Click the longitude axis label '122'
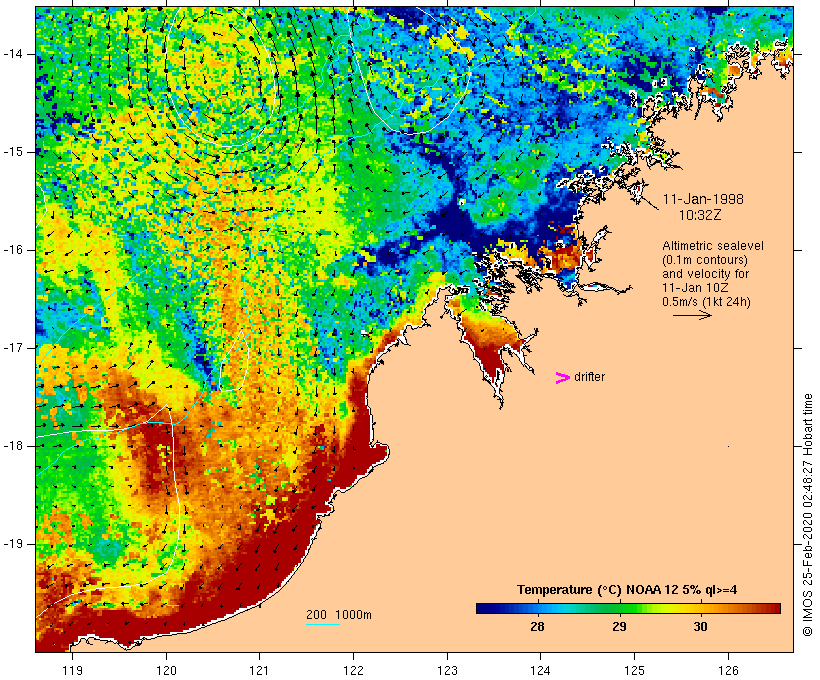820x680 pixels. point(354,671)
